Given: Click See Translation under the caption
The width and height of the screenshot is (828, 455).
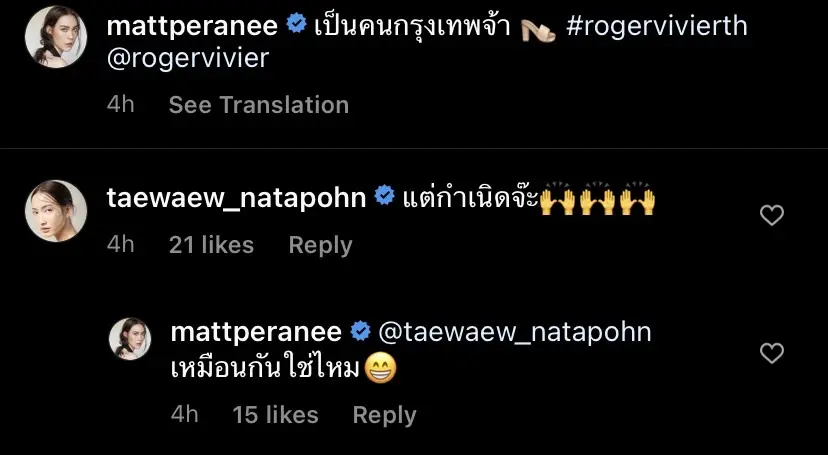Looking at the screenshot, I should point(259,105).
